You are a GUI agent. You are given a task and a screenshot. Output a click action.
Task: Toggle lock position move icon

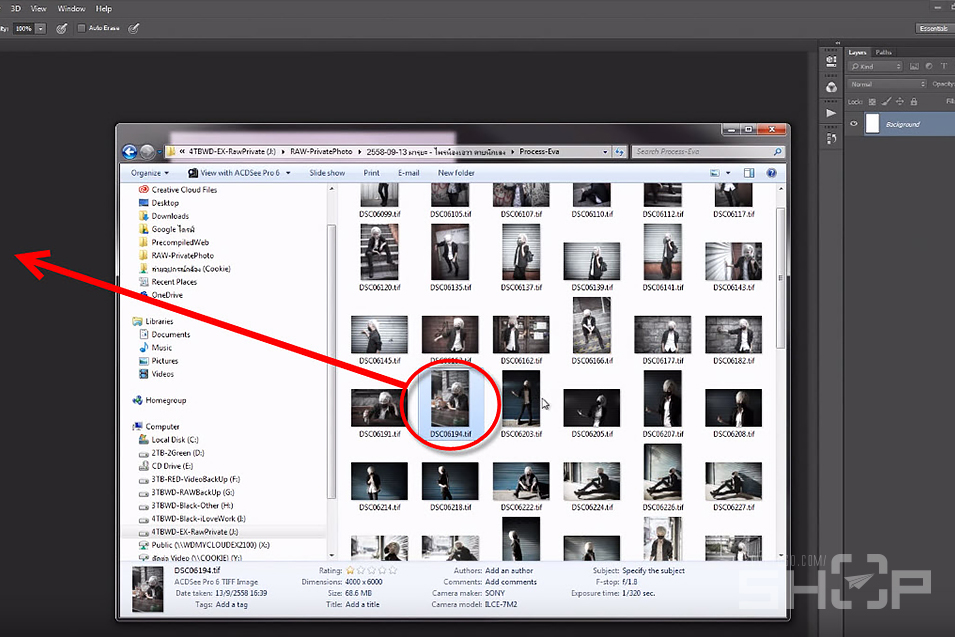point(900,102)
